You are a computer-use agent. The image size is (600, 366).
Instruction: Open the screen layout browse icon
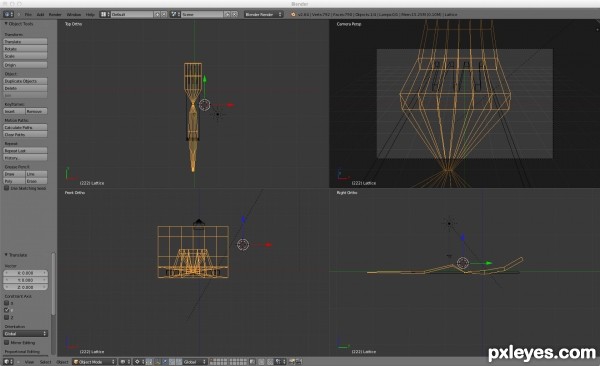coord(104,14)
